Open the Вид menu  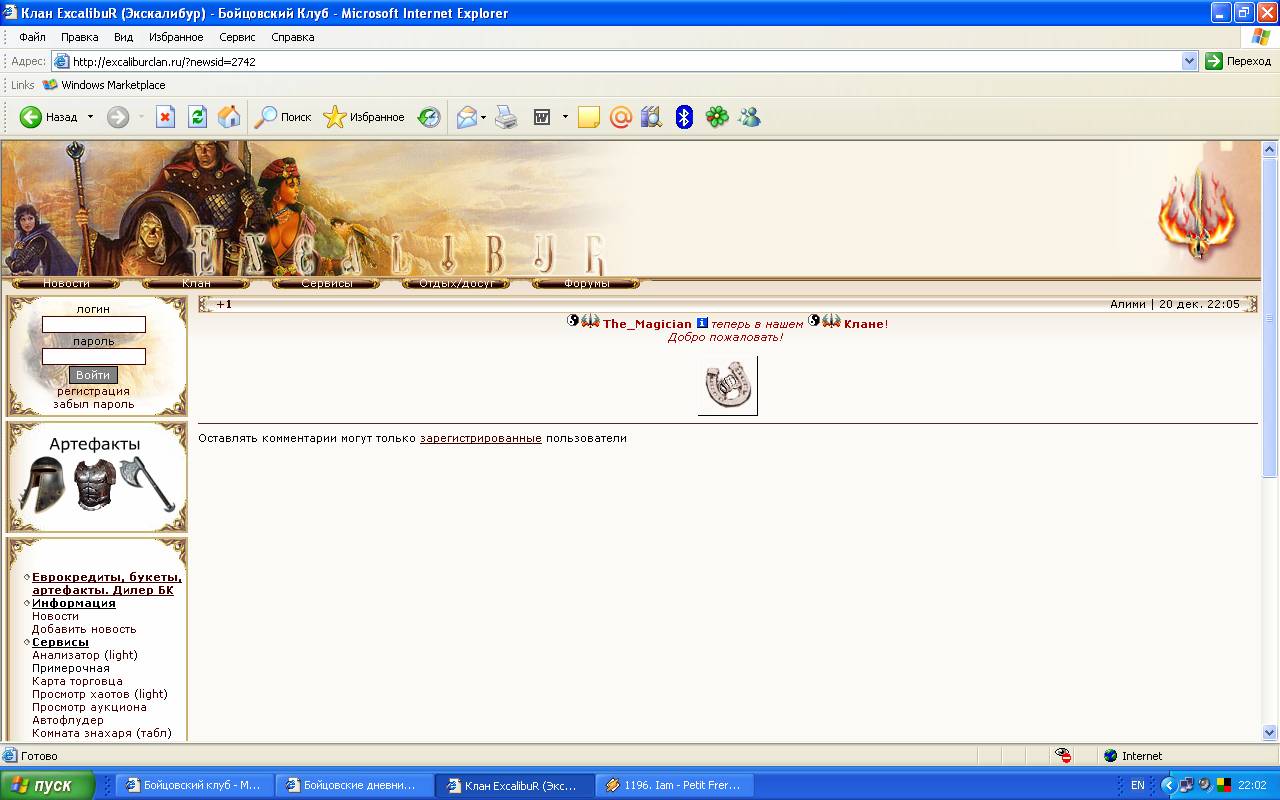click(123, 37)
